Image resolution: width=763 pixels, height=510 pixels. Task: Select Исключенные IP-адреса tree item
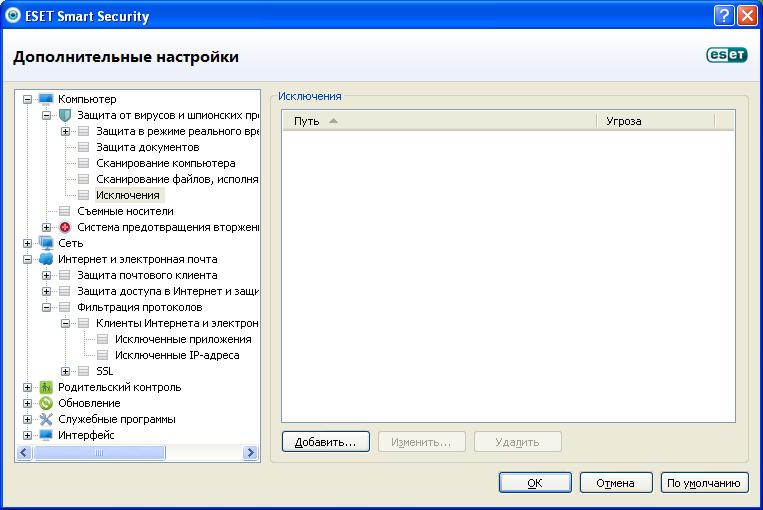pyautogui.click(x=177, y=355)
